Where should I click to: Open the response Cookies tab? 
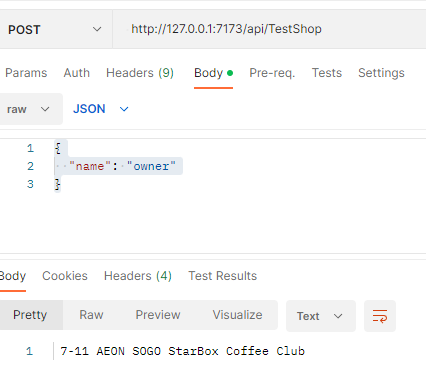point(65,276)
